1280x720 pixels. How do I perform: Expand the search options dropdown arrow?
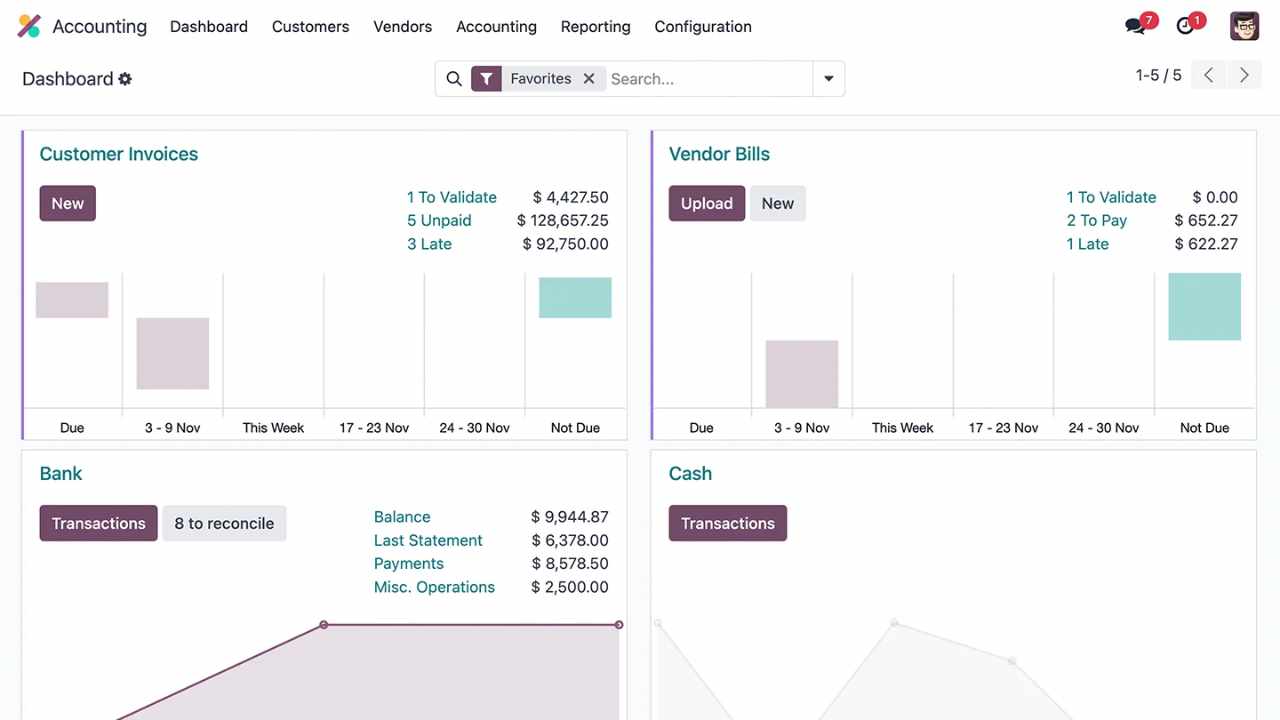(x=828, y=79)
